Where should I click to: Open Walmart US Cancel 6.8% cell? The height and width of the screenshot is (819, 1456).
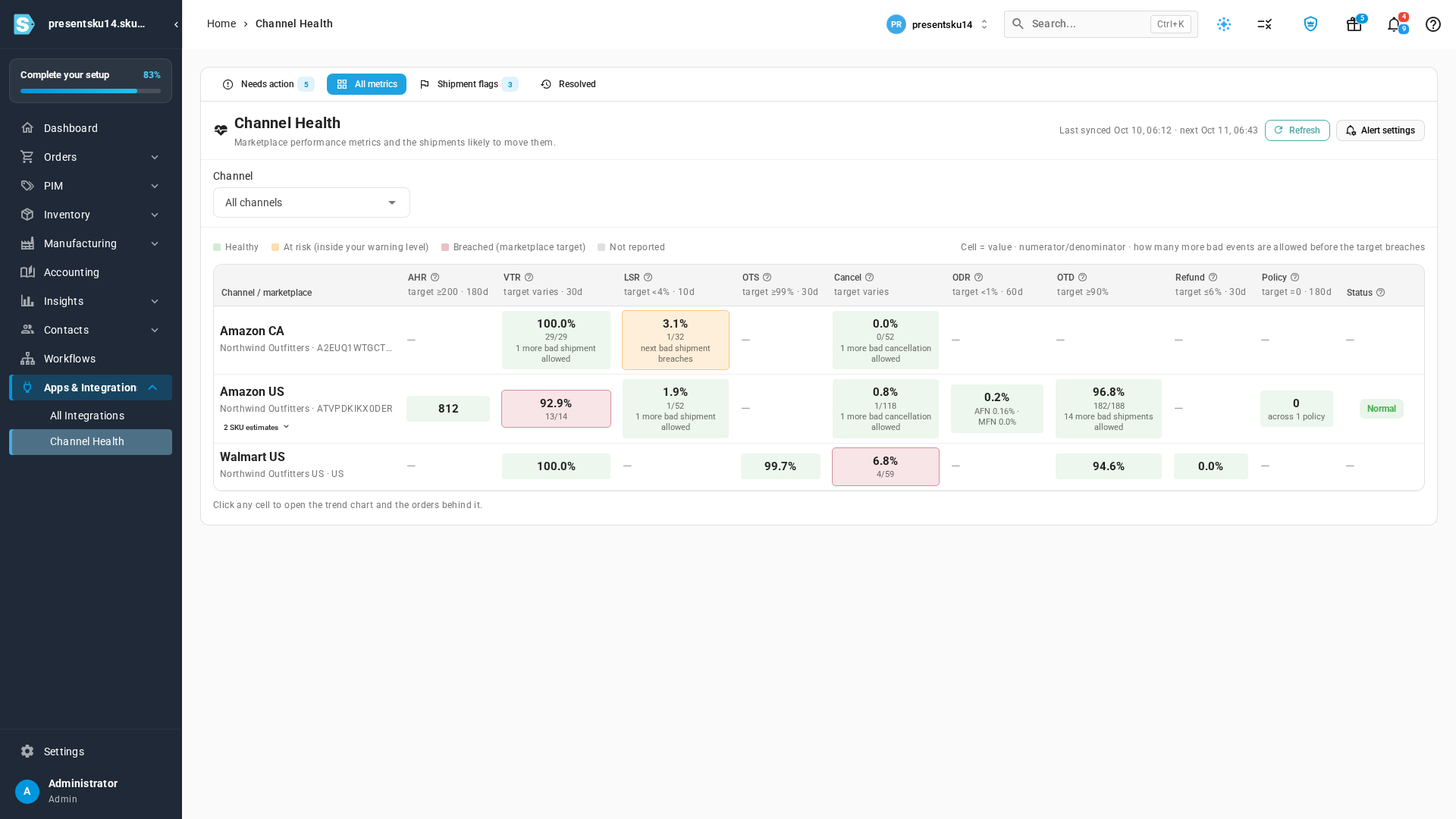[886, 466]
